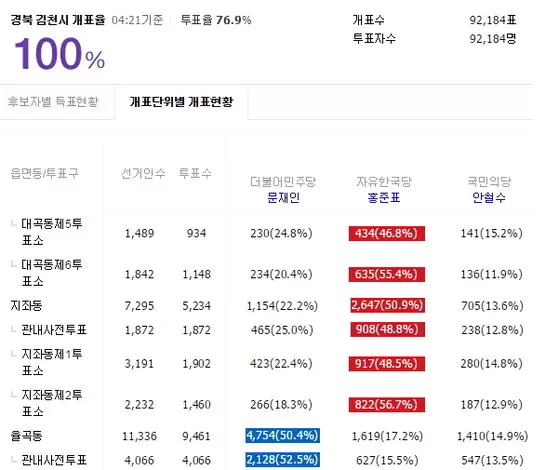Click 개표수 value 92,184표
559x470 pixels.
pyautogui.click(x=493, y=20)
